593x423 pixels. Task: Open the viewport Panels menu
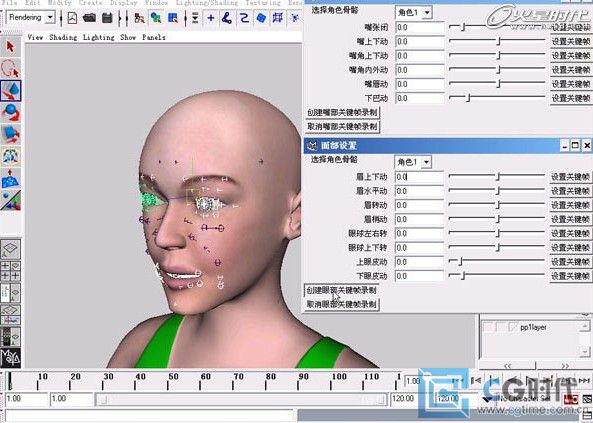point(154,37)
